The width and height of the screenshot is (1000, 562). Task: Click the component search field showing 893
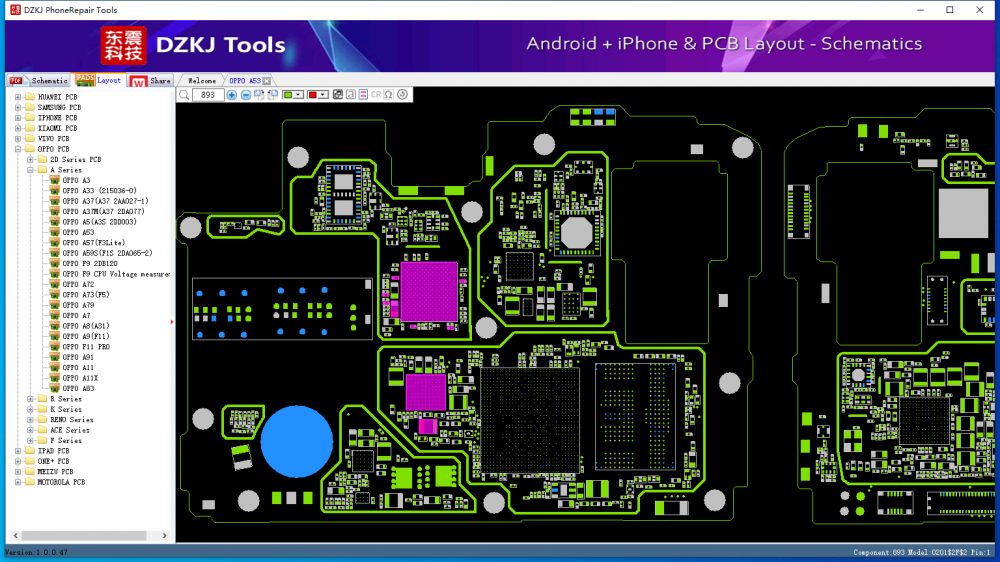click(207, 95)
